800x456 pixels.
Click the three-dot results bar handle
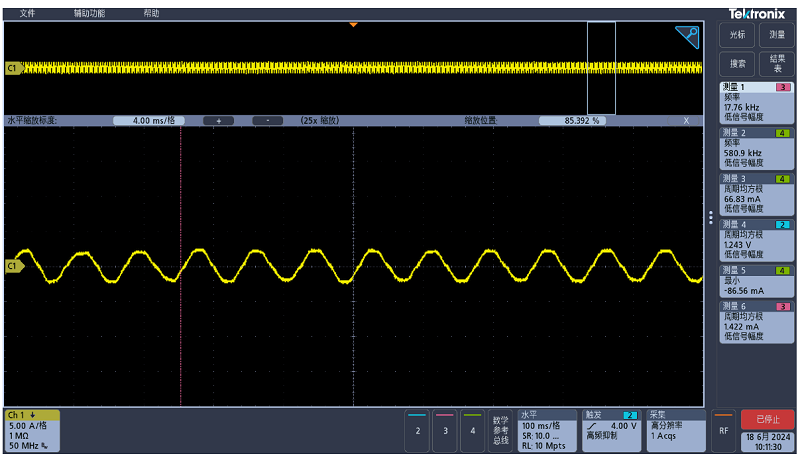pyautogui.click(x=711, y=217)
